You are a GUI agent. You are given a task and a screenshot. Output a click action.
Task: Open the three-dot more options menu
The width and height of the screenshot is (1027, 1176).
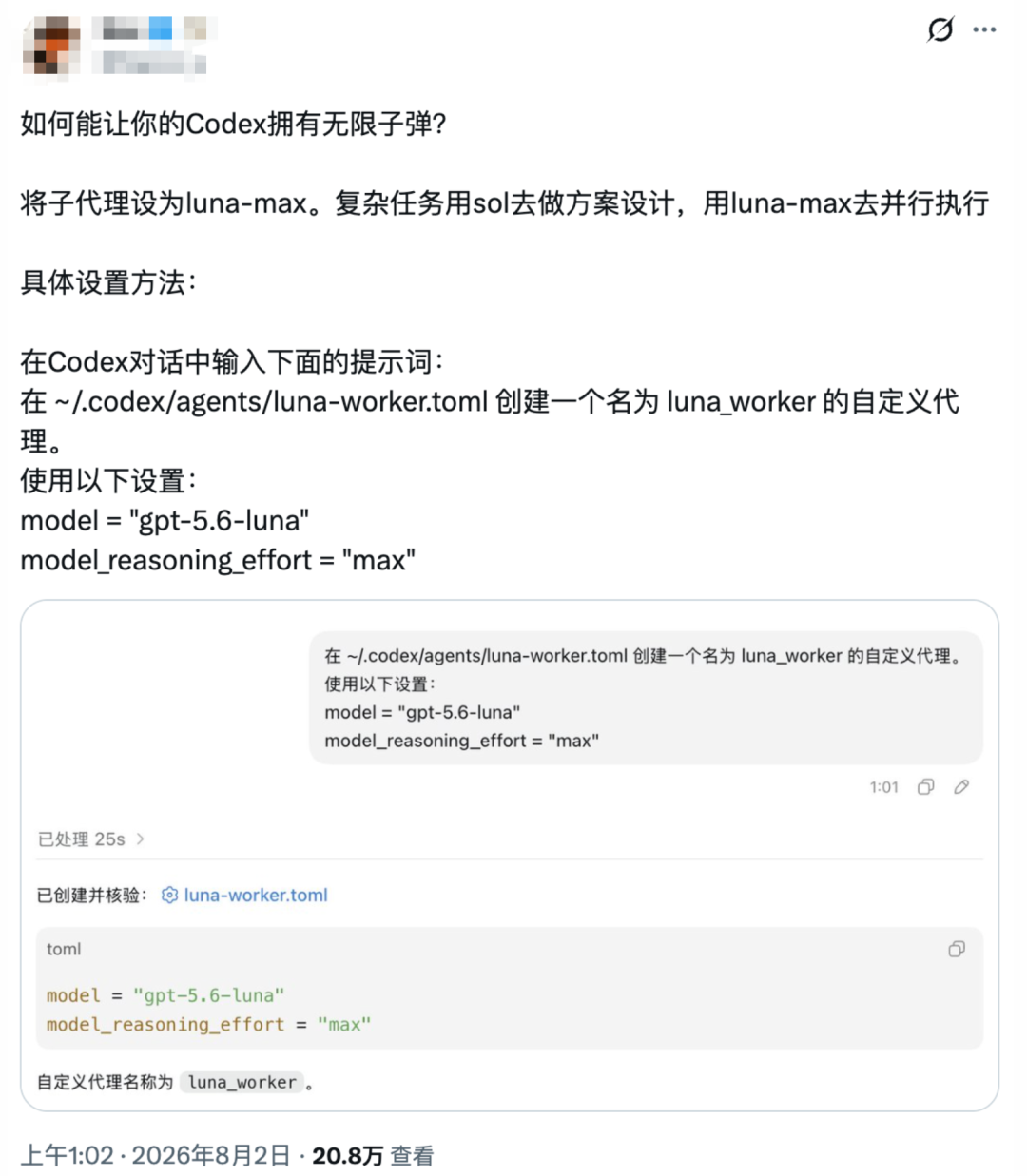click(984, 29)
